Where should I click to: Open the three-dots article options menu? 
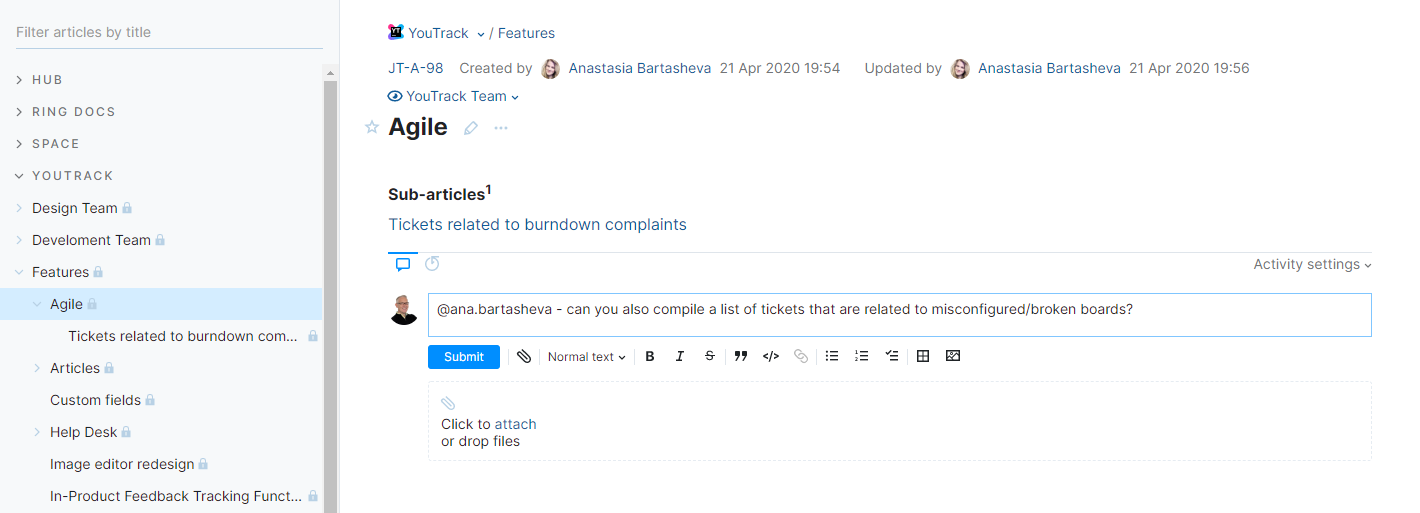tap(501, 128)
